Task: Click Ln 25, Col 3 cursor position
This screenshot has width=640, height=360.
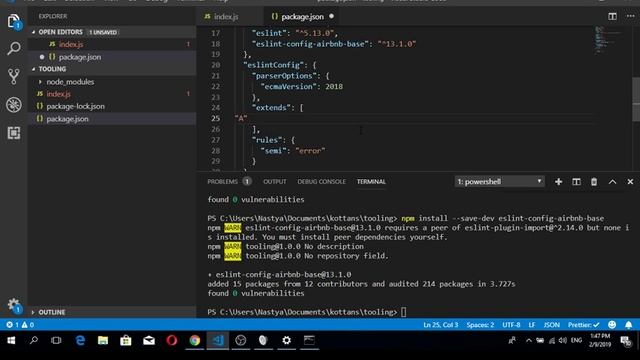Action: coord(440,325)
